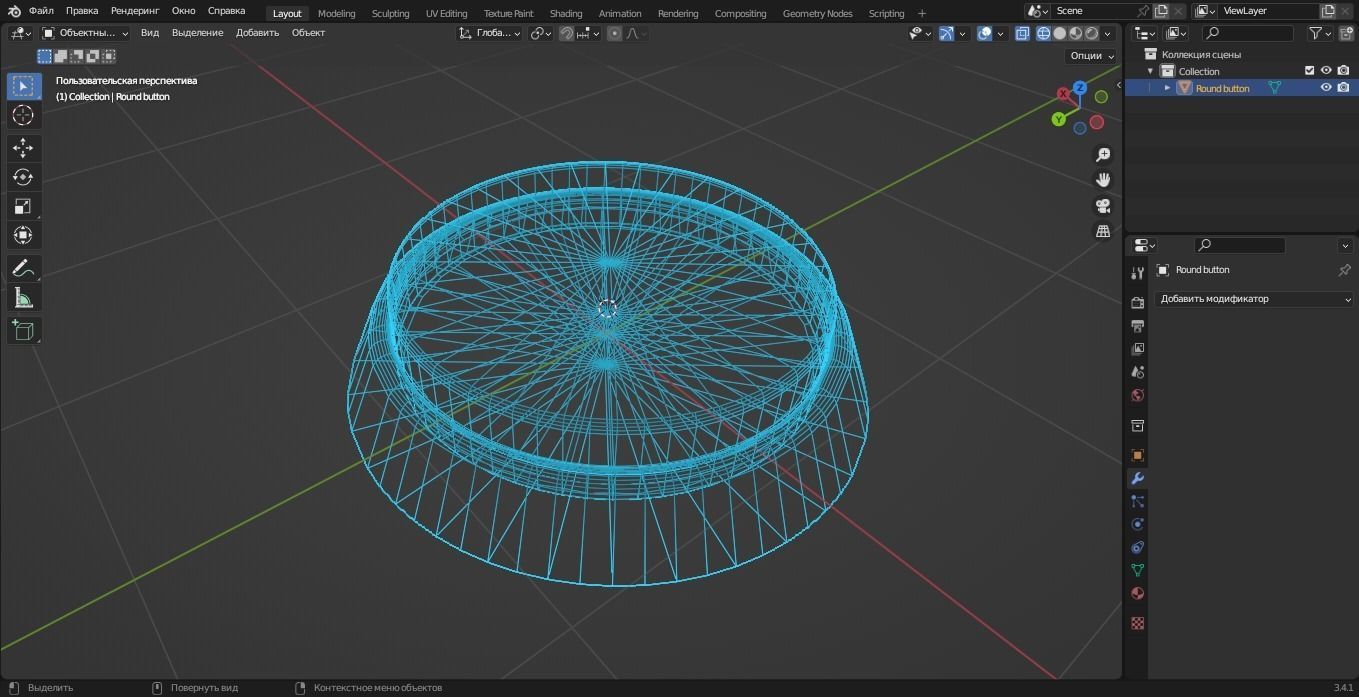Switch to the Sculpting workspace tab
The image size is (1359, 697).
click(x=390, y=13)
